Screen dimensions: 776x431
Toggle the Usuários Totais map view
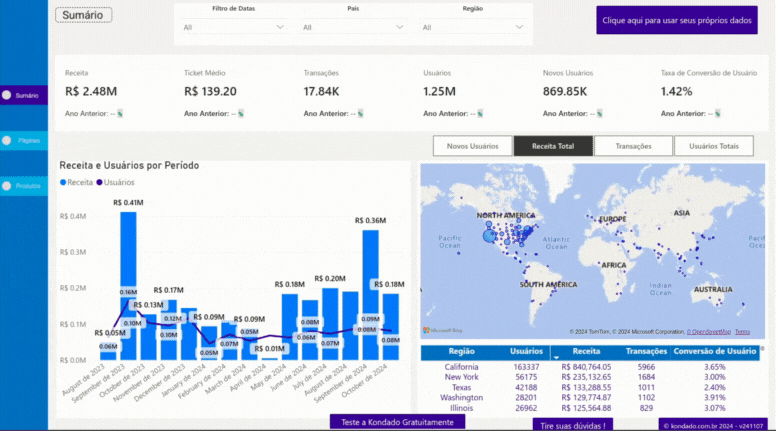[x=714, y=146]
